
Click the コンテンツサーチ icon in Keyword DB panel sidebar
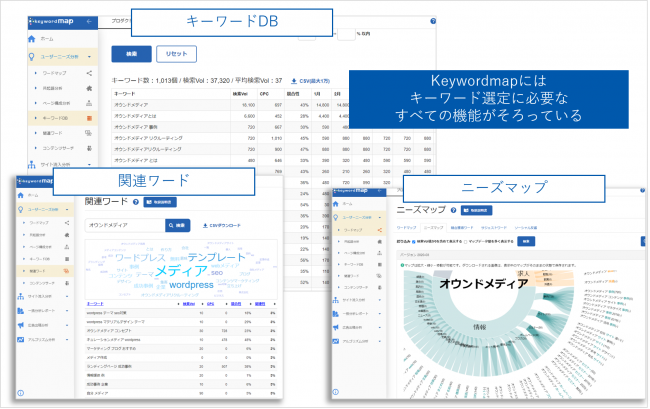point(89,148)
